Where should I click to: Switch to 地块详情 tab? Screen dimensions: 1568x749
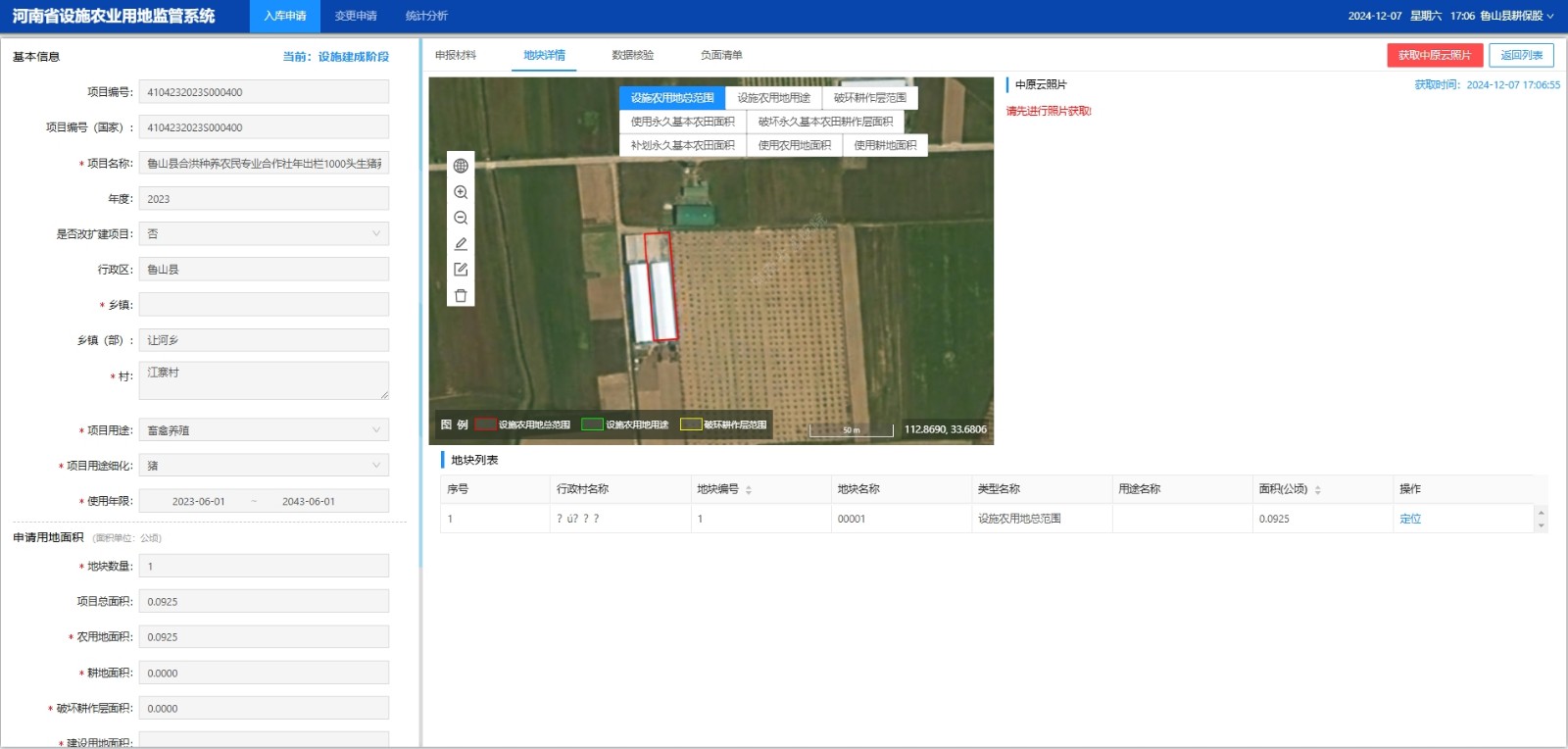(x=544, y=55)
